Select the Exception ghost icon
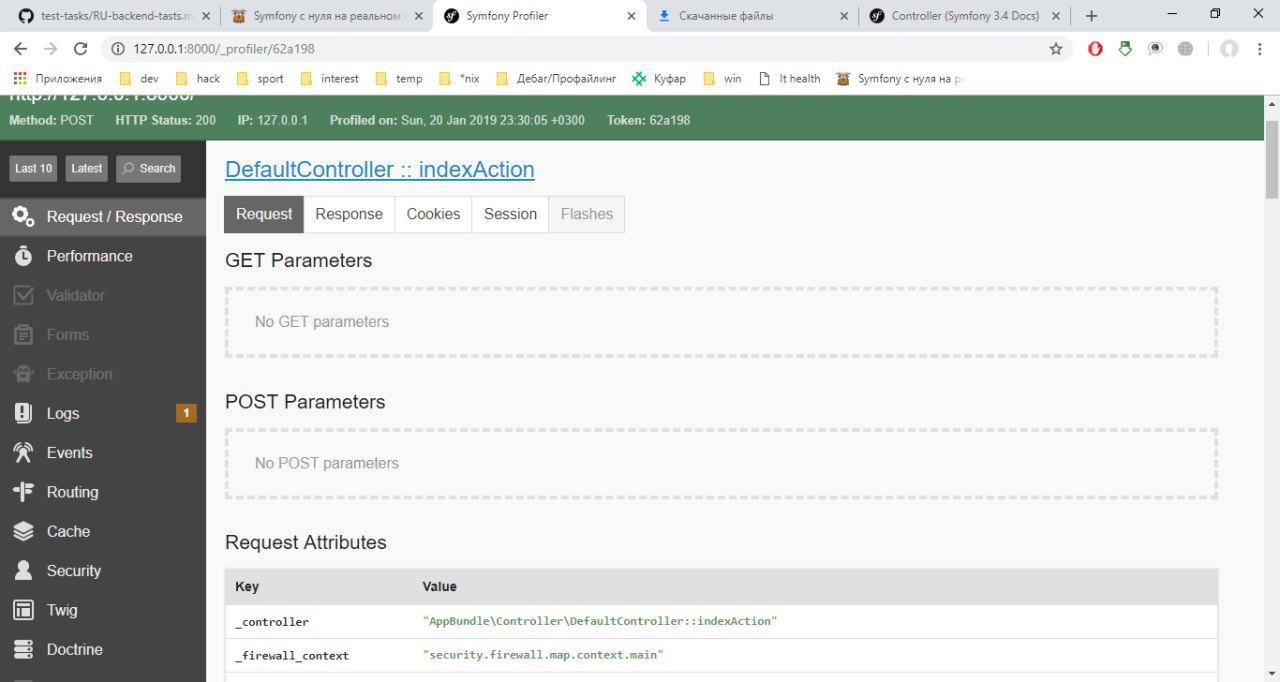The width and height of the screenshot is (1280, 682). [x=23, y=374]
